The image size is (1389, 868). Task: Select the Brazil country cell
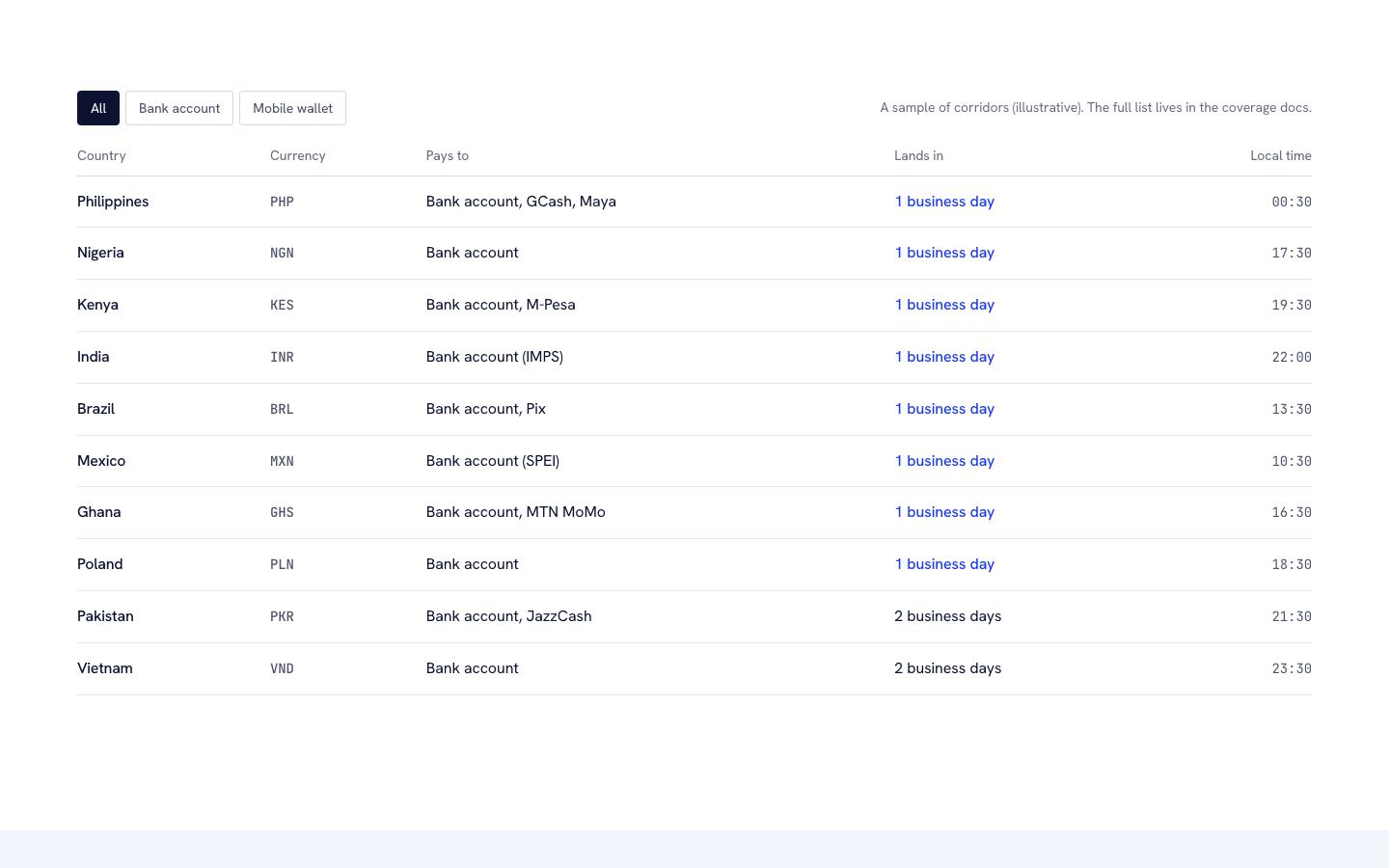pyautogui.click(x=95, y=409)
